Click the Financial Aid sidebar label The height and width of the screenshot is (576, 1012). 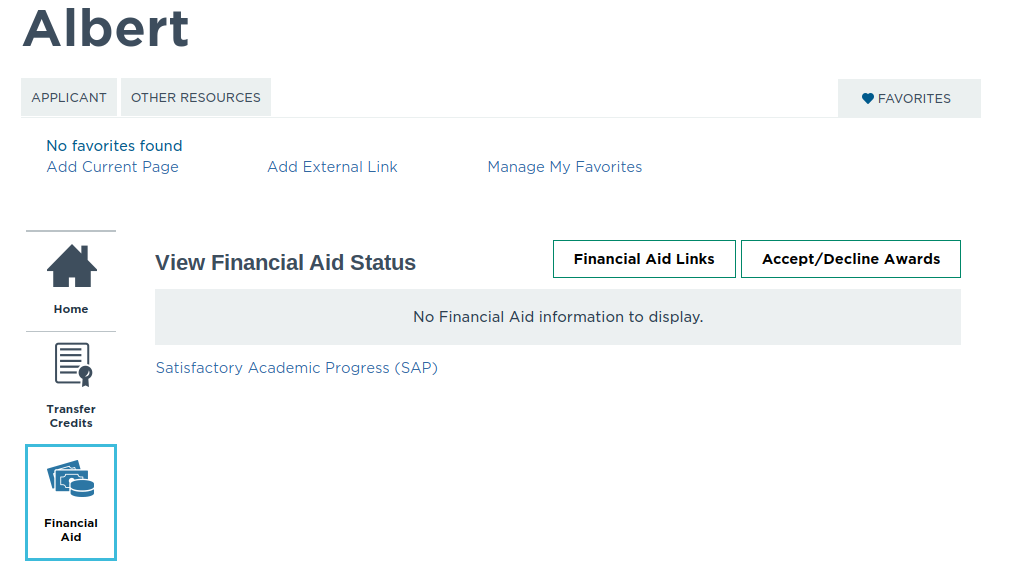(x=71, y=530)
